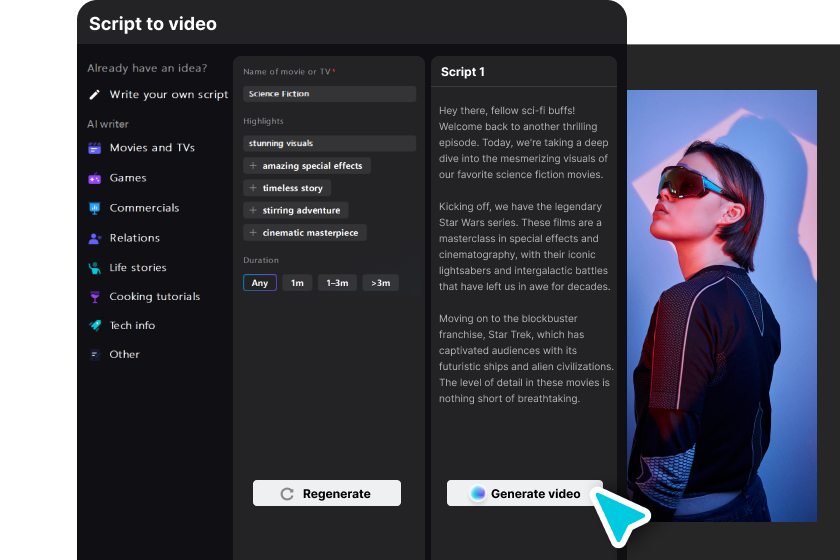Add the stirring adventure highlight
Image resolution: width=840 pixels, height=560 pixels.
[x=296, y=210]
